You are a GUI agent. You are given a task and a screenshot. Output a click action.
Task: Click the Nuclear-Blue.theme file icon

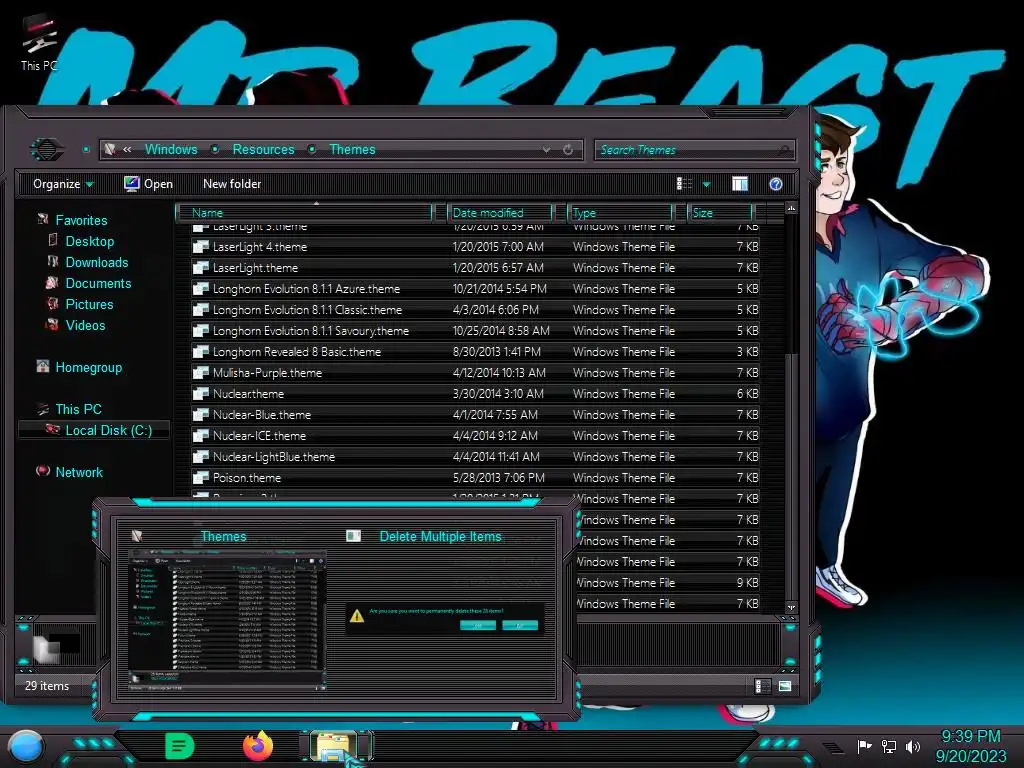coord(200,415)
